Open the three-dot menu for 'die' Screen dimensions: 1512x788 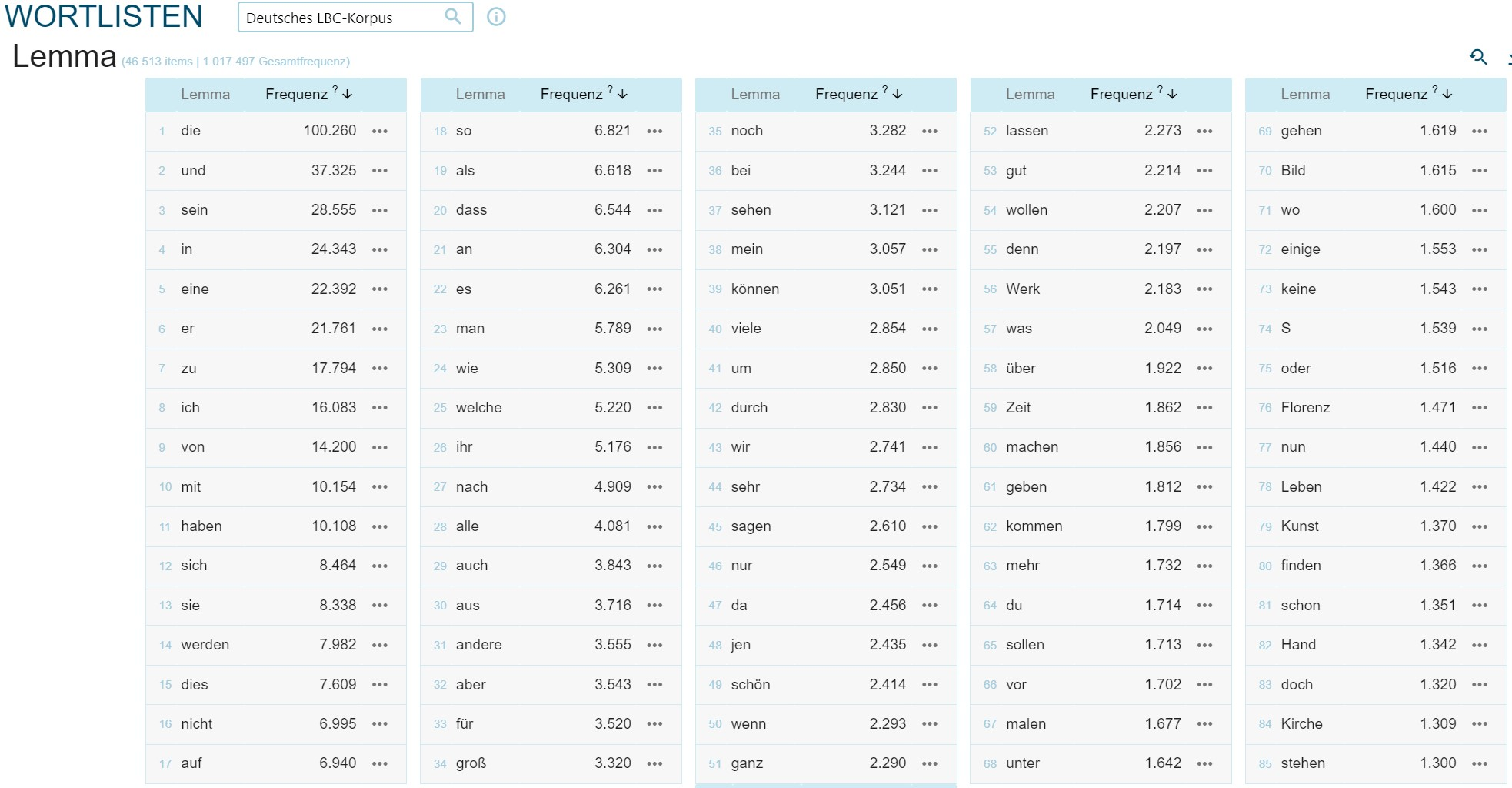tap(380, 132)
